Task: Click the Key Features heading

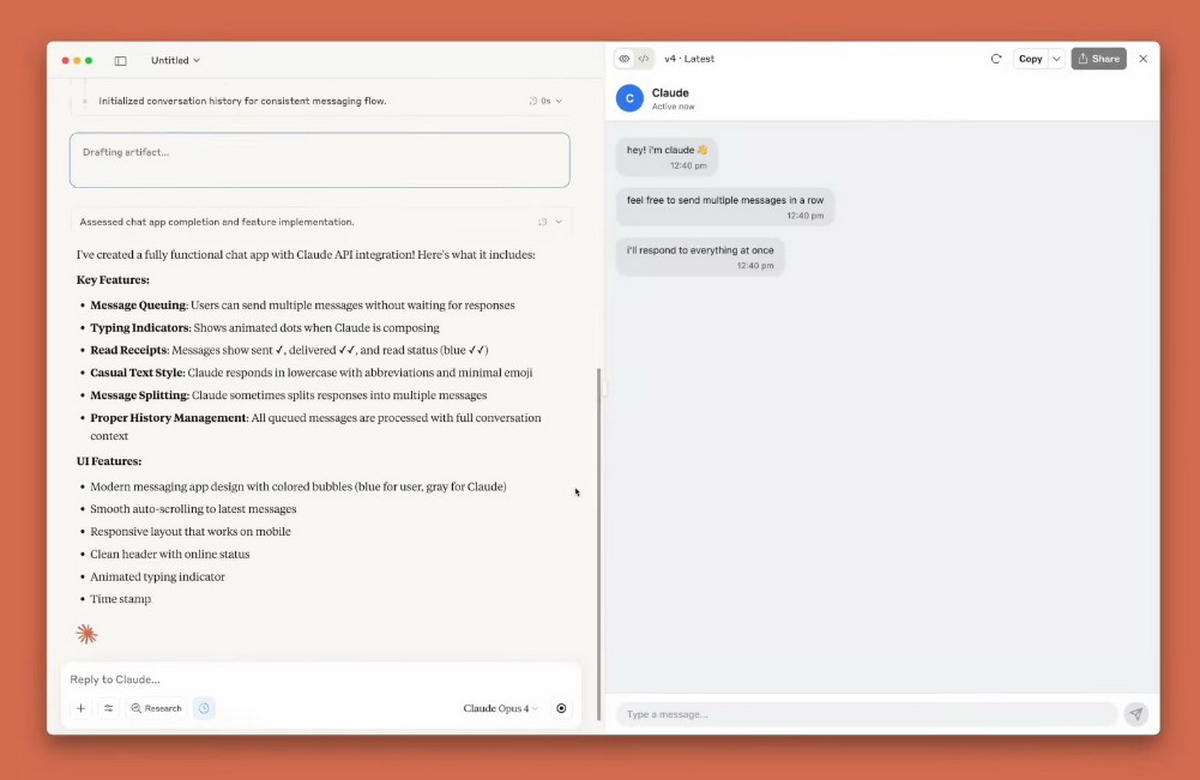Action: coord(113,280)
